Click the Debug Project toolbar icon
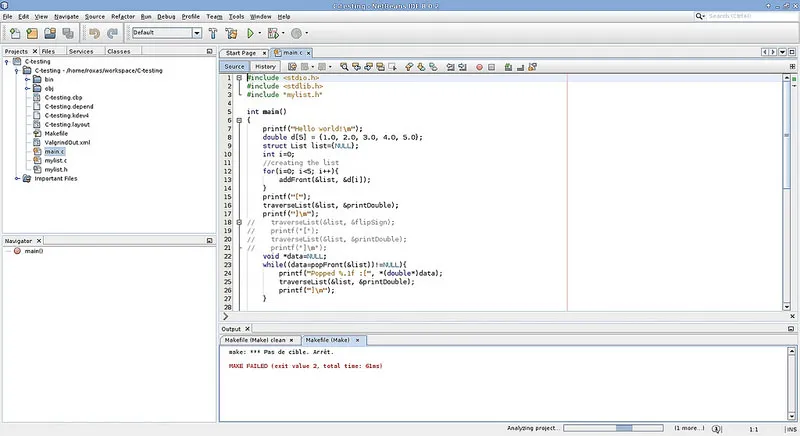This screenshot has height=436, width=800. [x=275, y=33]
